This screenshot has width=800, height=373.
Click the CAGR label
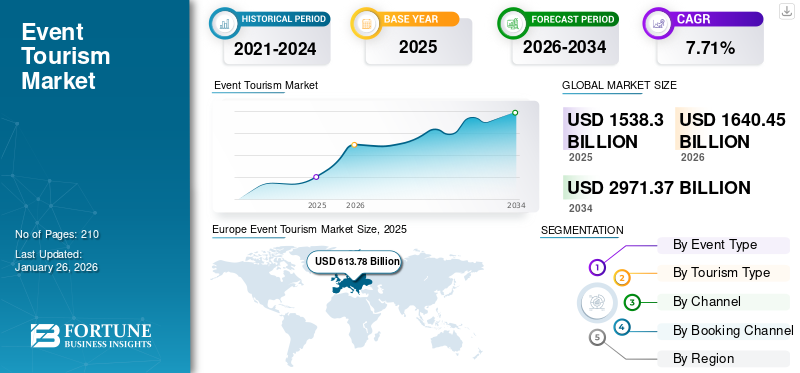693,19
